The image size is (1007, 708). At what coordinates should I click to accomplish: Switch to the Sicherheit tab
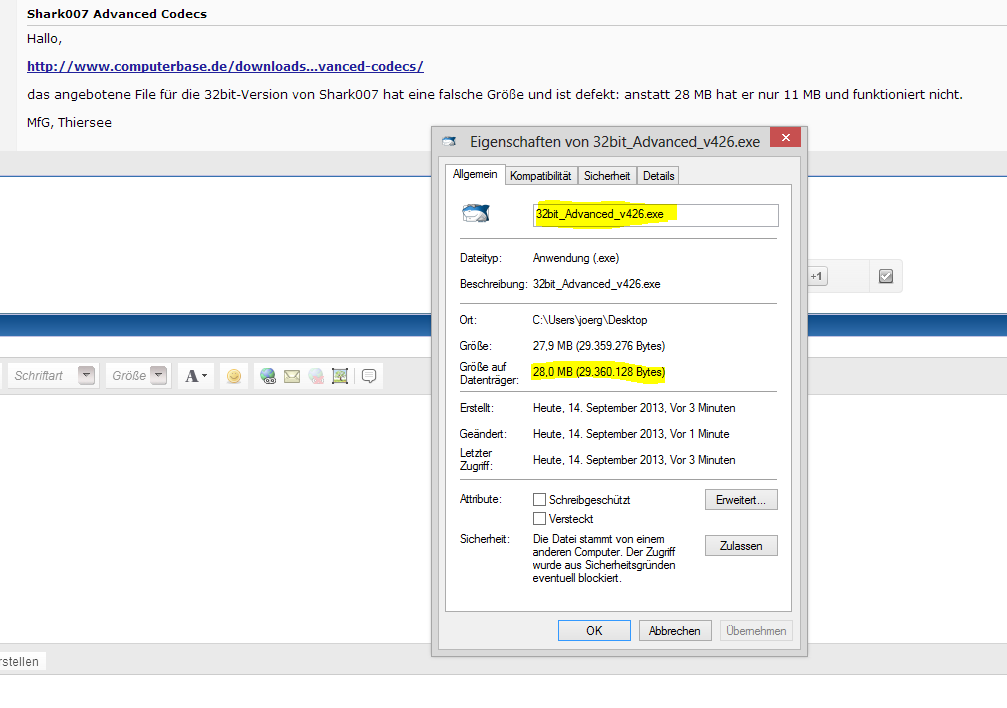(607, 175)
